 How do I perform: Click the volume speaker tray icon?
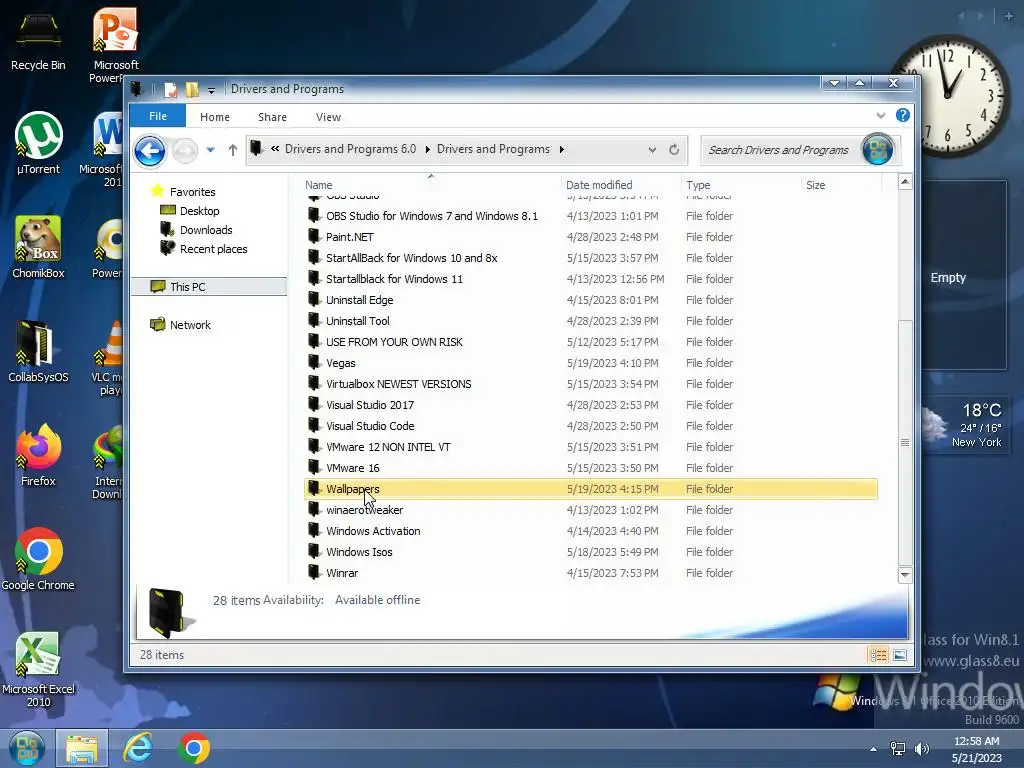[x=921, y=749]
